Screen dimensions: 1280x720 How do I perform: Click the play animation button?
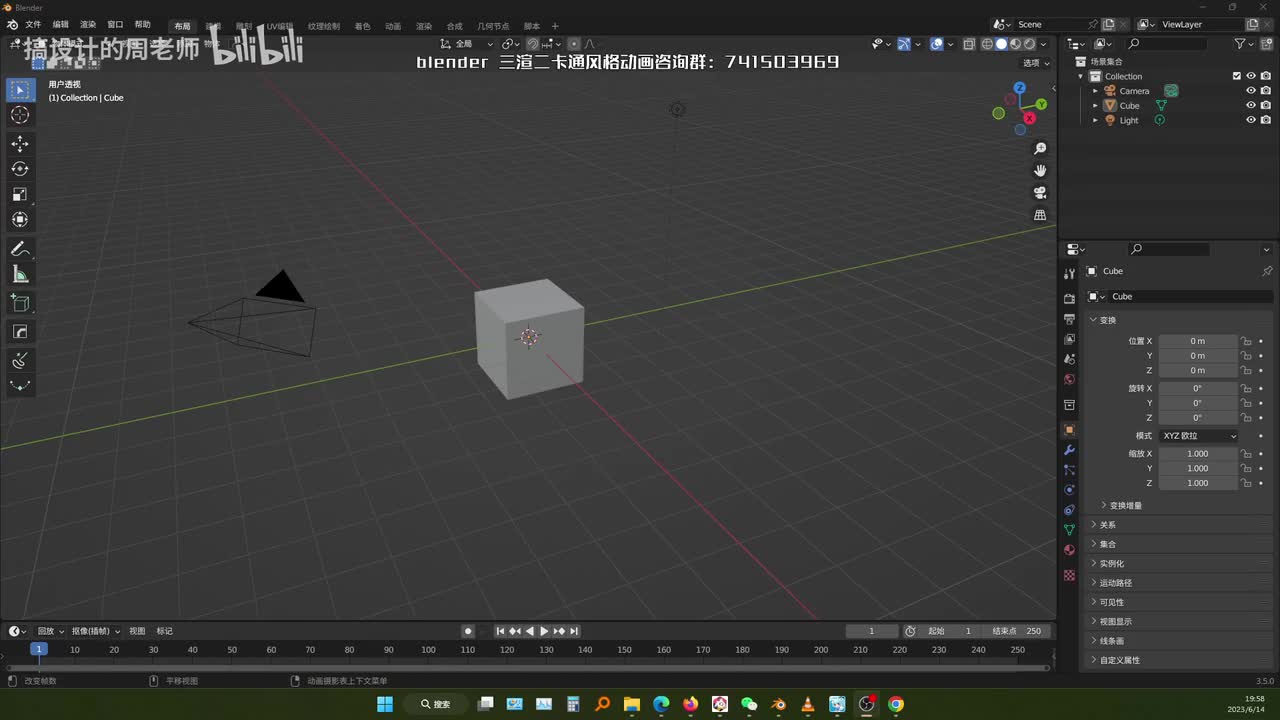click(544, 631)
